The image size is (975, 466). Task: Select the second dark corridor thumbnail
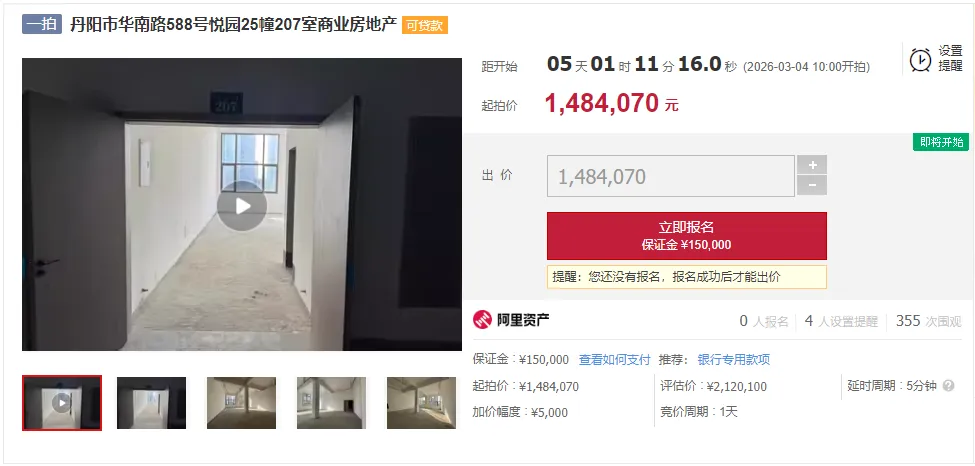(151, 403)
